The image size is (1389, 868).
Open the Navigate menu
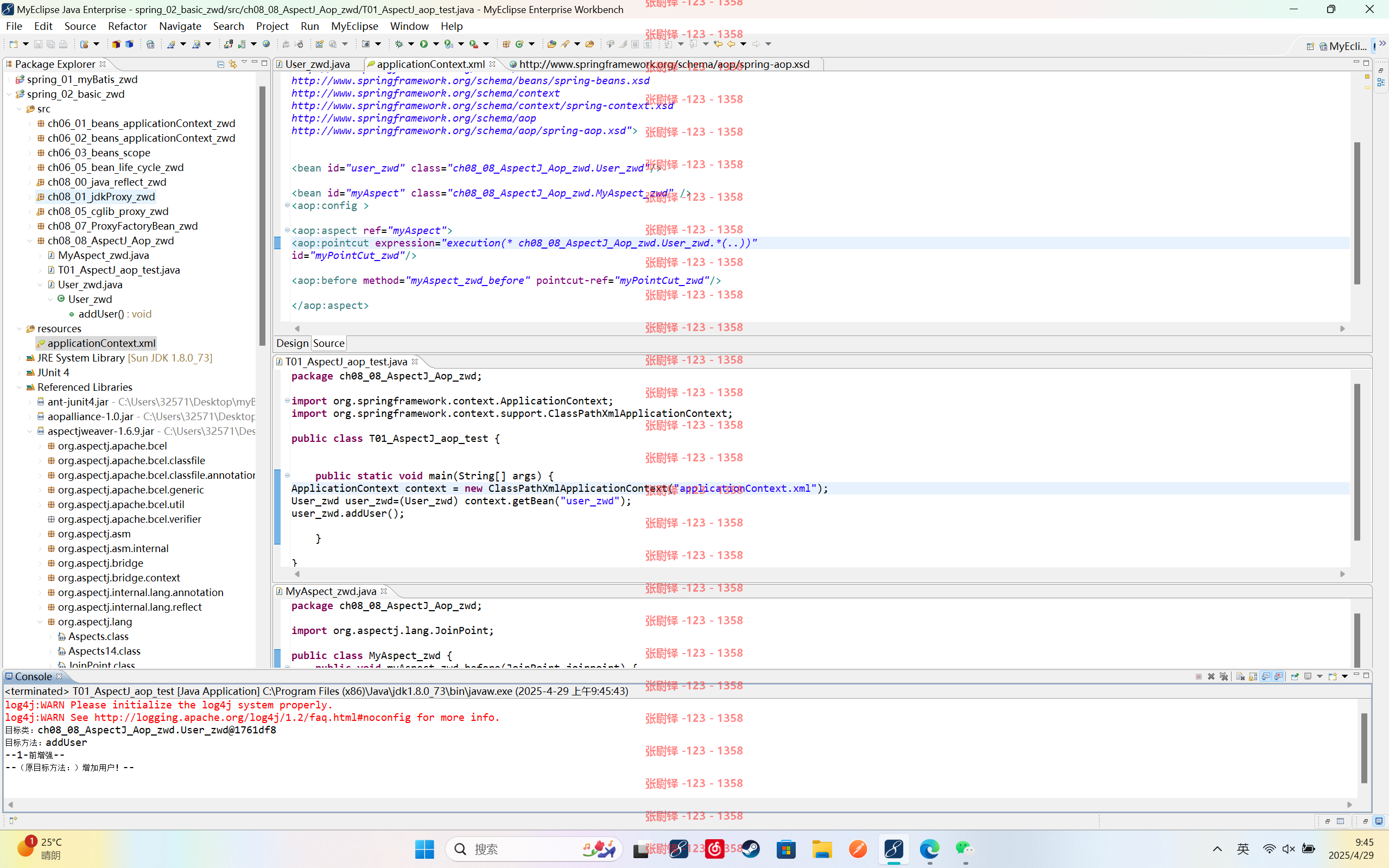point(180,26)
